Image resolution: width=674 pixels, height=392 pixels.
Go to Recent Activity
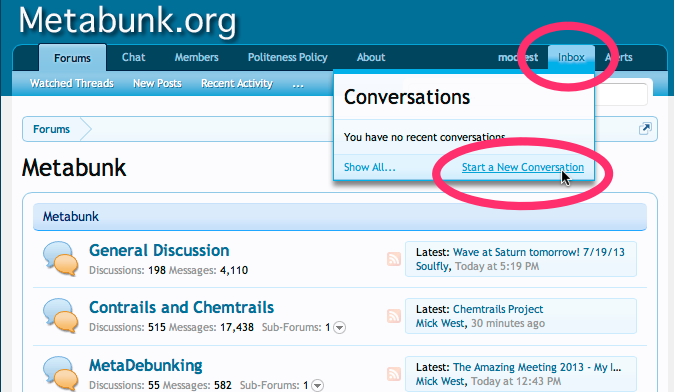point(237,83)
